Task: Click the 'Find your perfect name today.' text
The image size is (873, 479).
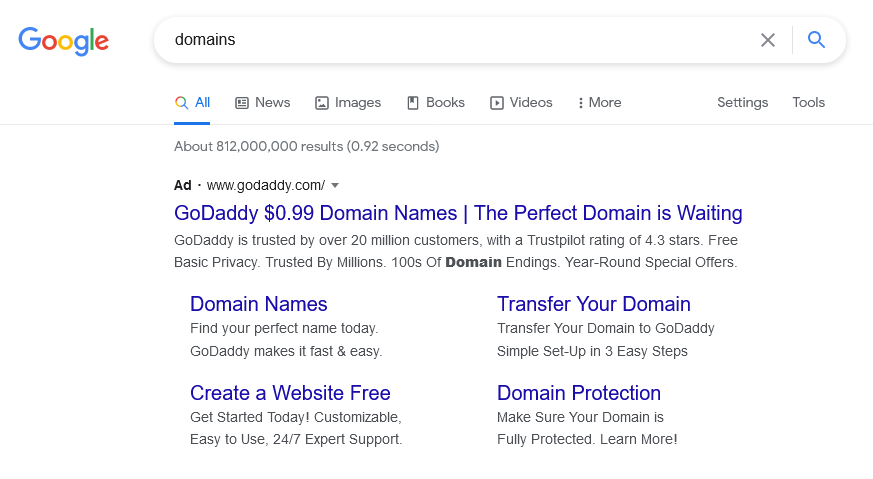Action: (x=284, y=329)
